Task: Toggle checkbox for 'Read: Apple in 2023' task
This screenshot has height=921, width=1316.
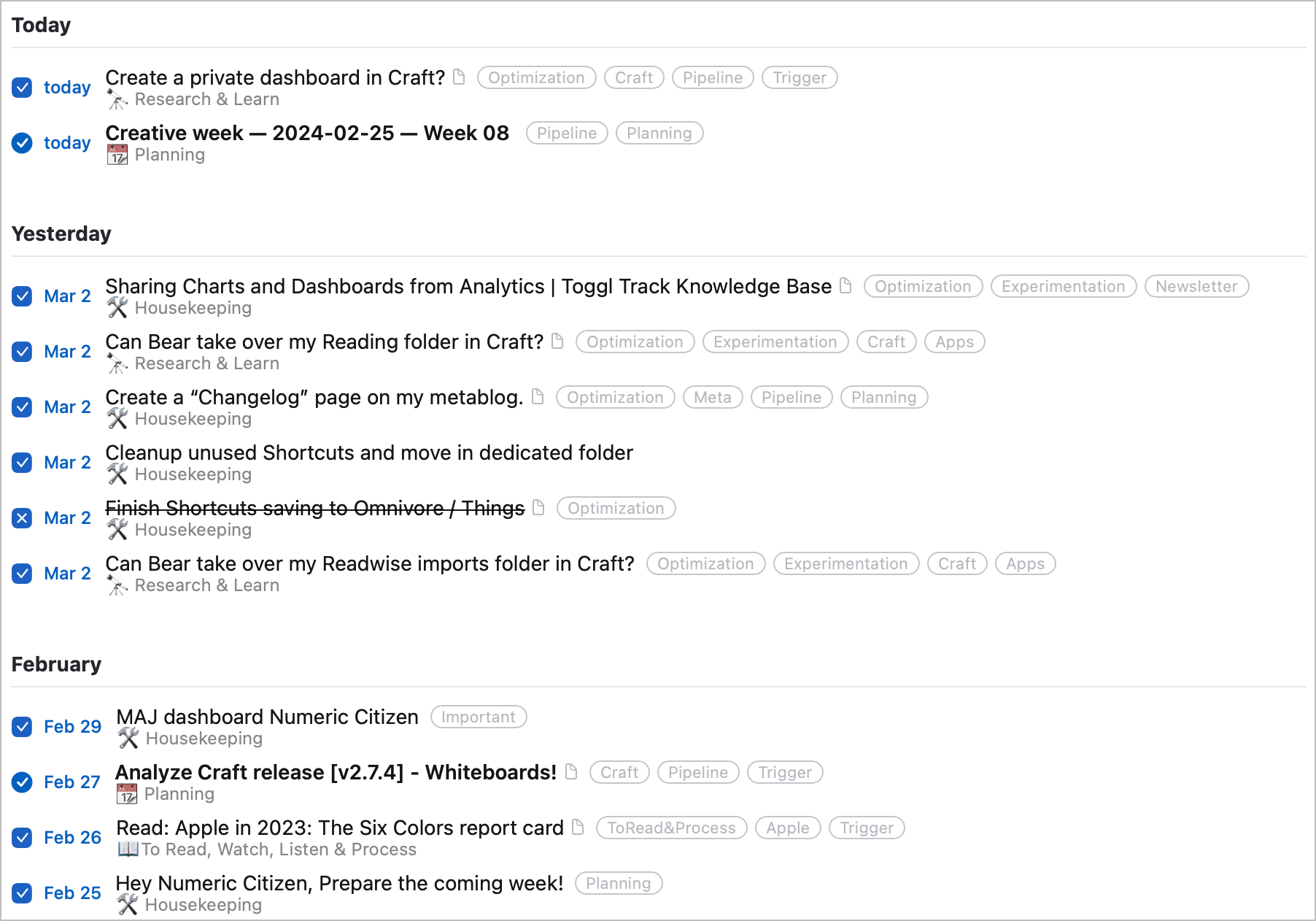Action: point(22,838)
